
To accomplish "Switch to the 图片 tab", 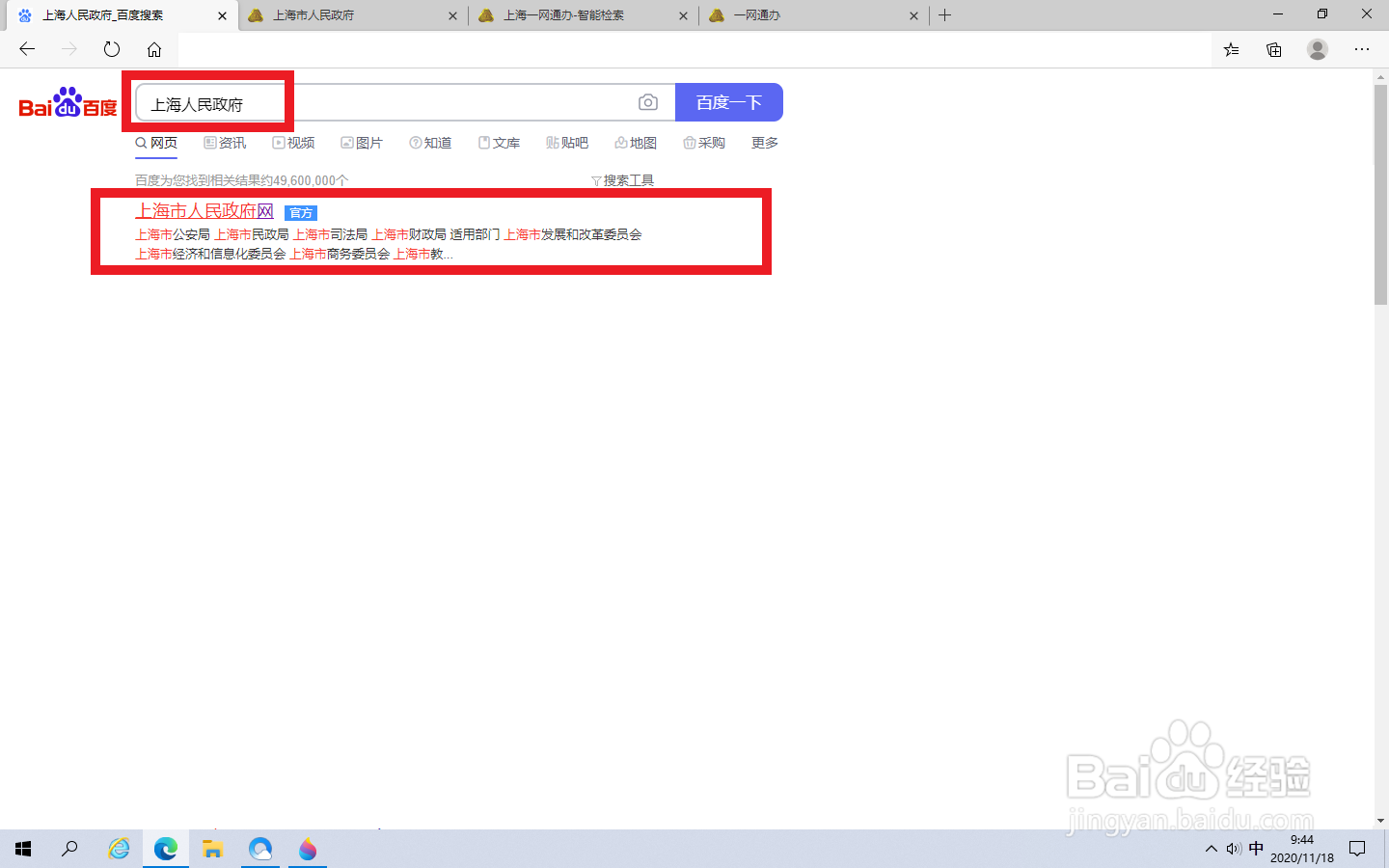I will pos(362,143).
